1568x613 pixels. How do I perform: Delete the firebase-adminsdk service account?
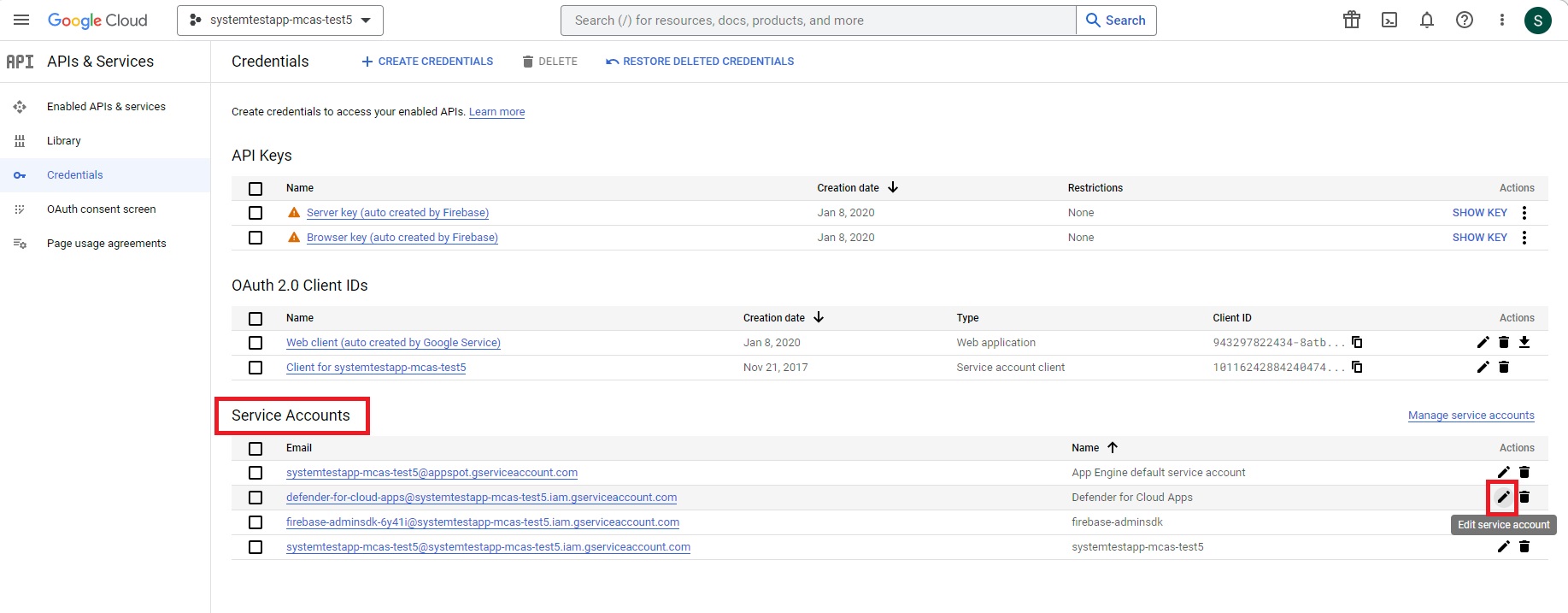pos(1524,522)
